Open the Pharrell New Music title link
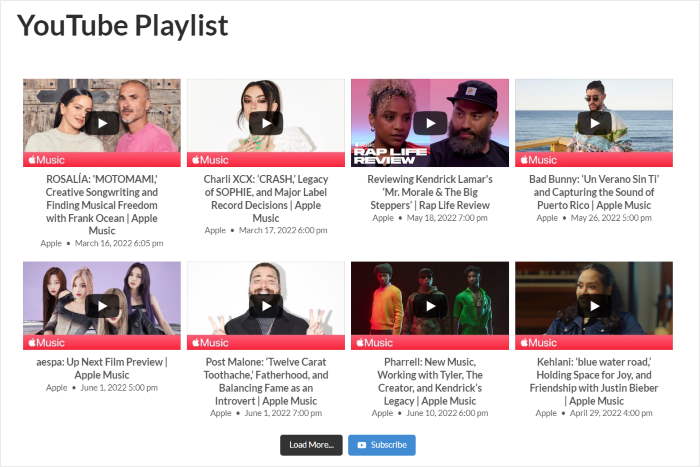The image size is (700, 467). [430, 381]
